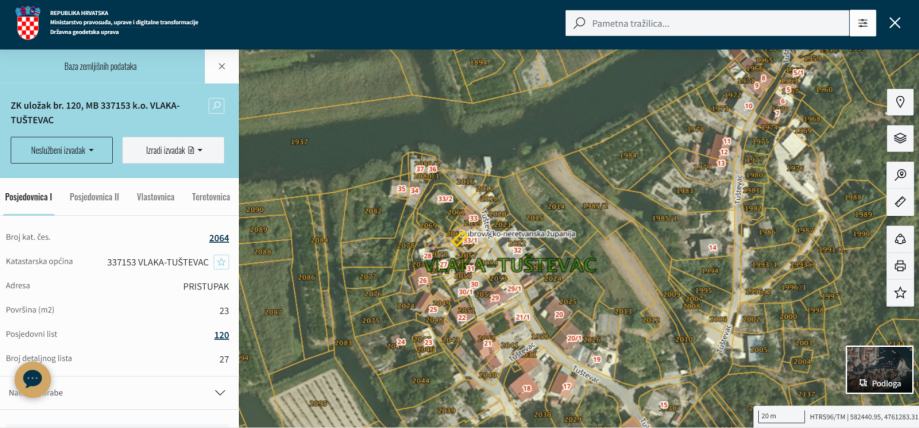
Task: Open search filter settings icon
Action: 863,23
